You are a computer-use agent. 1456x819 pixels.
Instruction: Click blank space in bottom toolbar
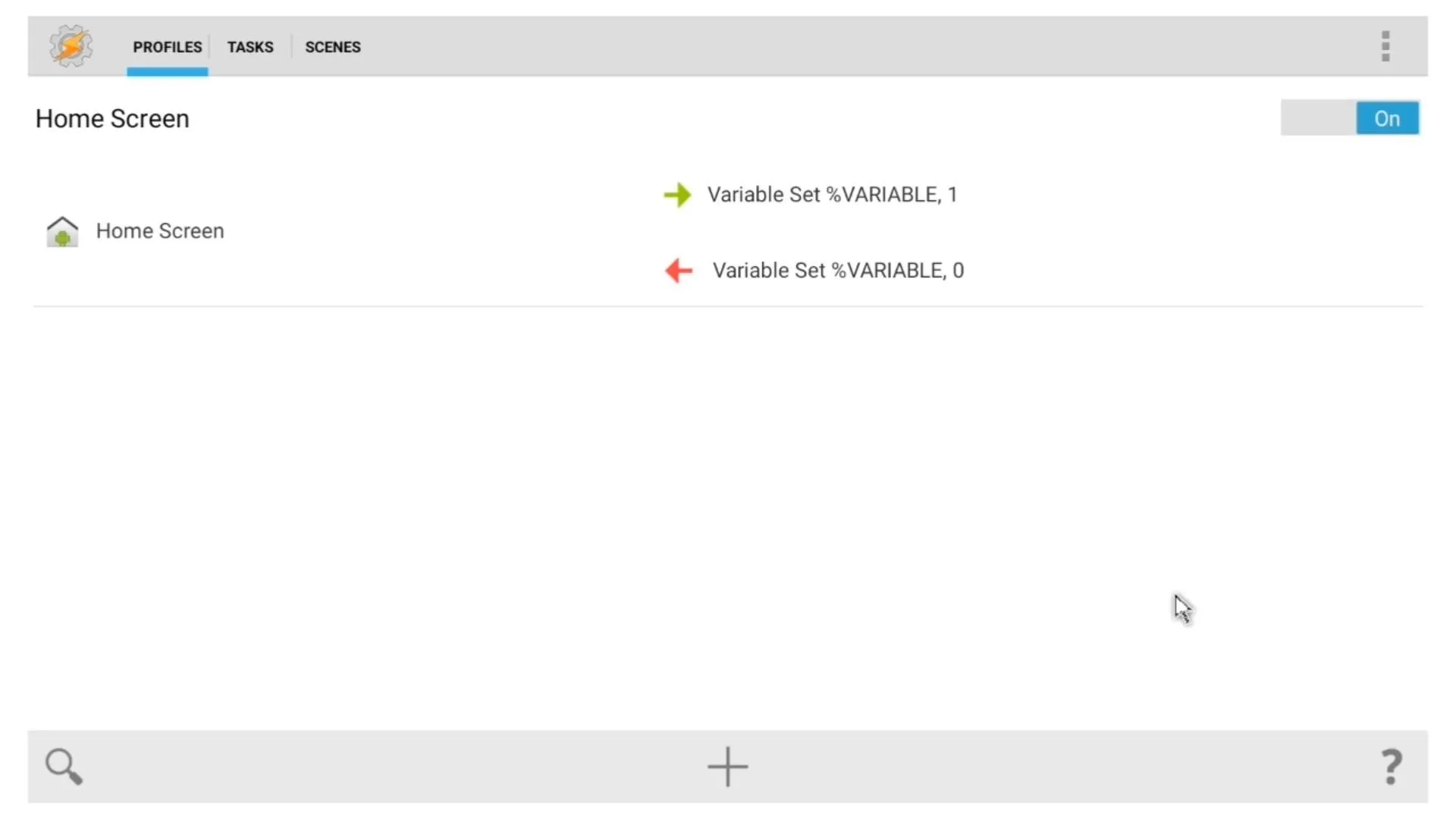(379, 767)
